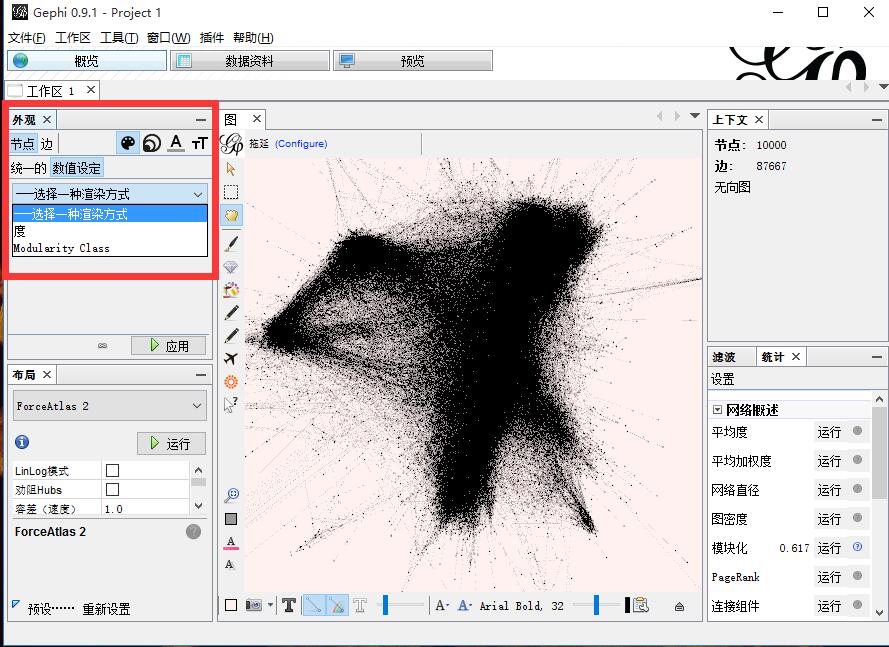This screenshot has height=647, width=889.
Task: Select the rectangle selection tool
Action: [231, 192]
